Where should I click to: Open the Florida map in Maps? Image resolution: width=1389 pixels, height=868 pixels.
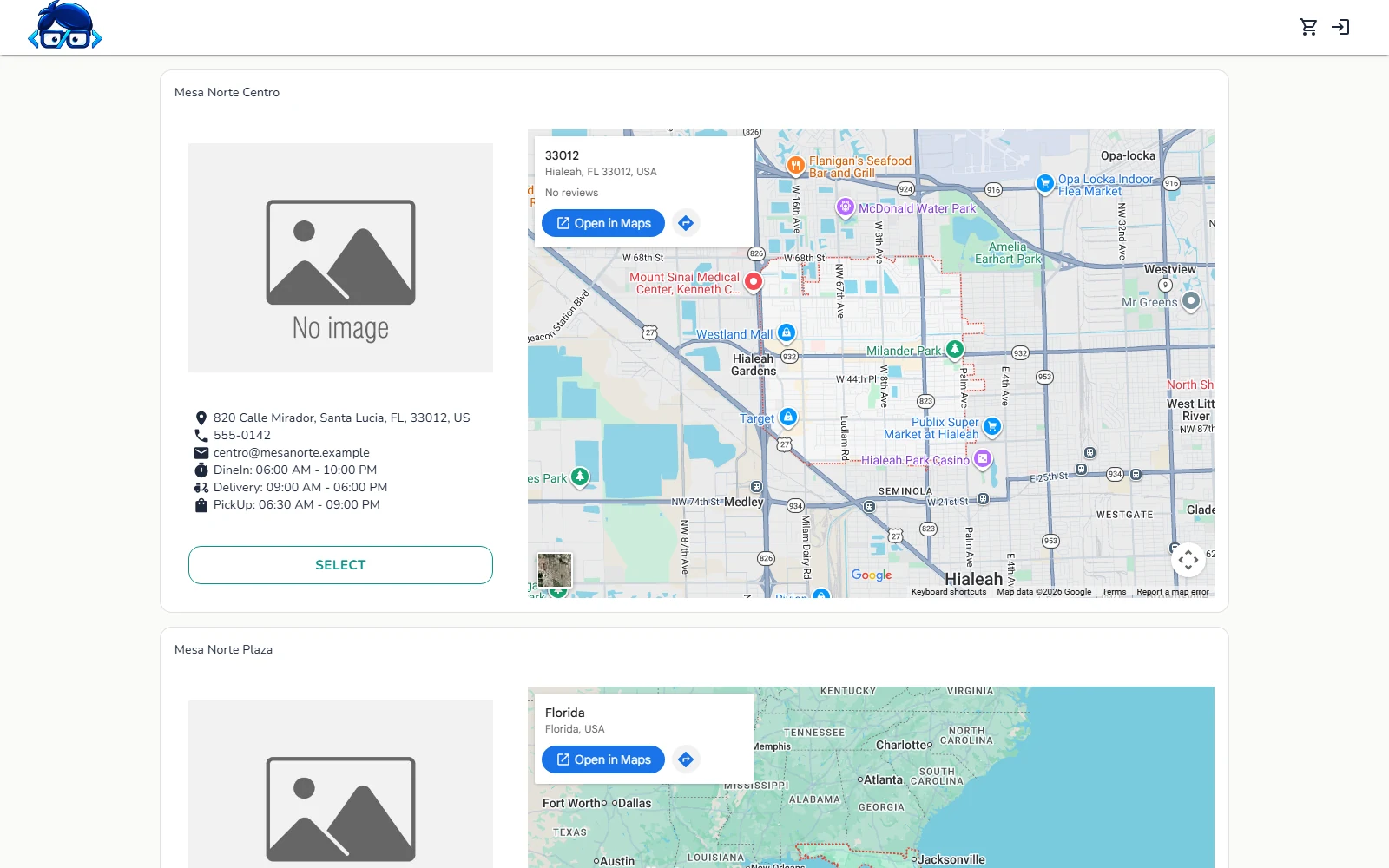(x=603, y=759)
